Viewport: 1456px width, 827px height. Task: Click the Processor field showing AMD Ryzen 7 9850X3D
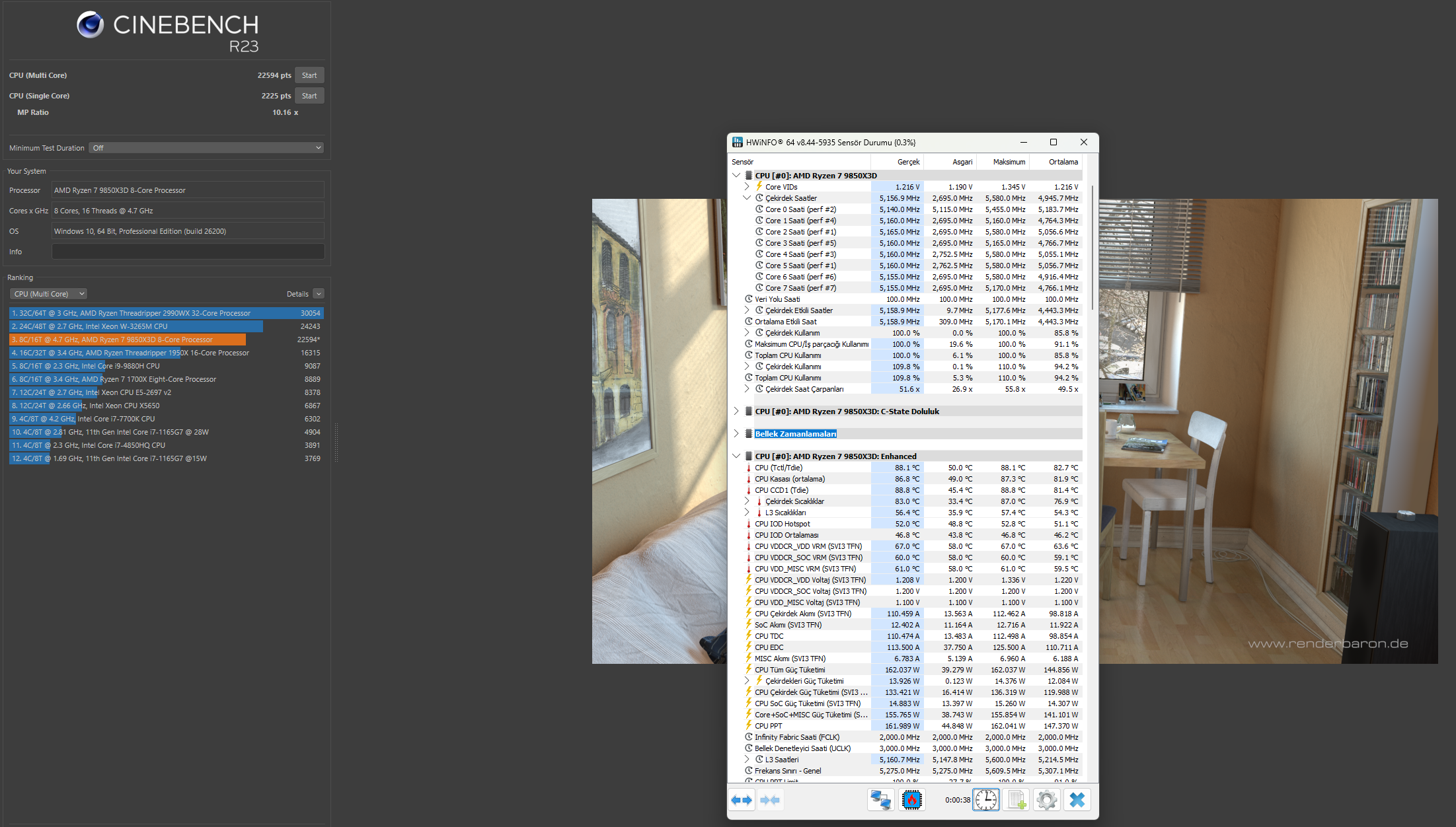click(x=188, y=190)
